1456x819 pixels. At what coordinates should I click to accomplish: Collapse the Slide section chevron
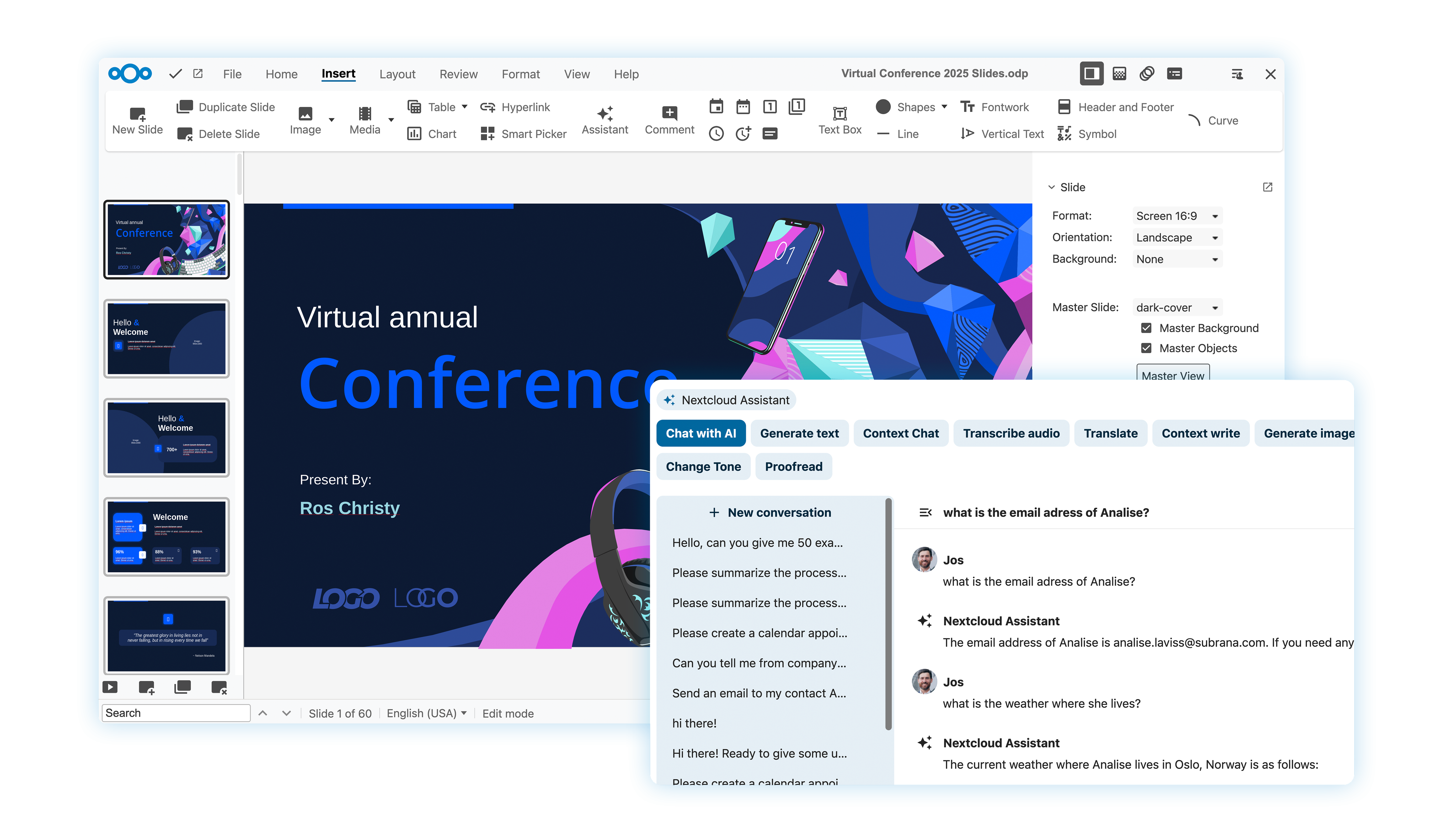click(x=1051, y=187)
